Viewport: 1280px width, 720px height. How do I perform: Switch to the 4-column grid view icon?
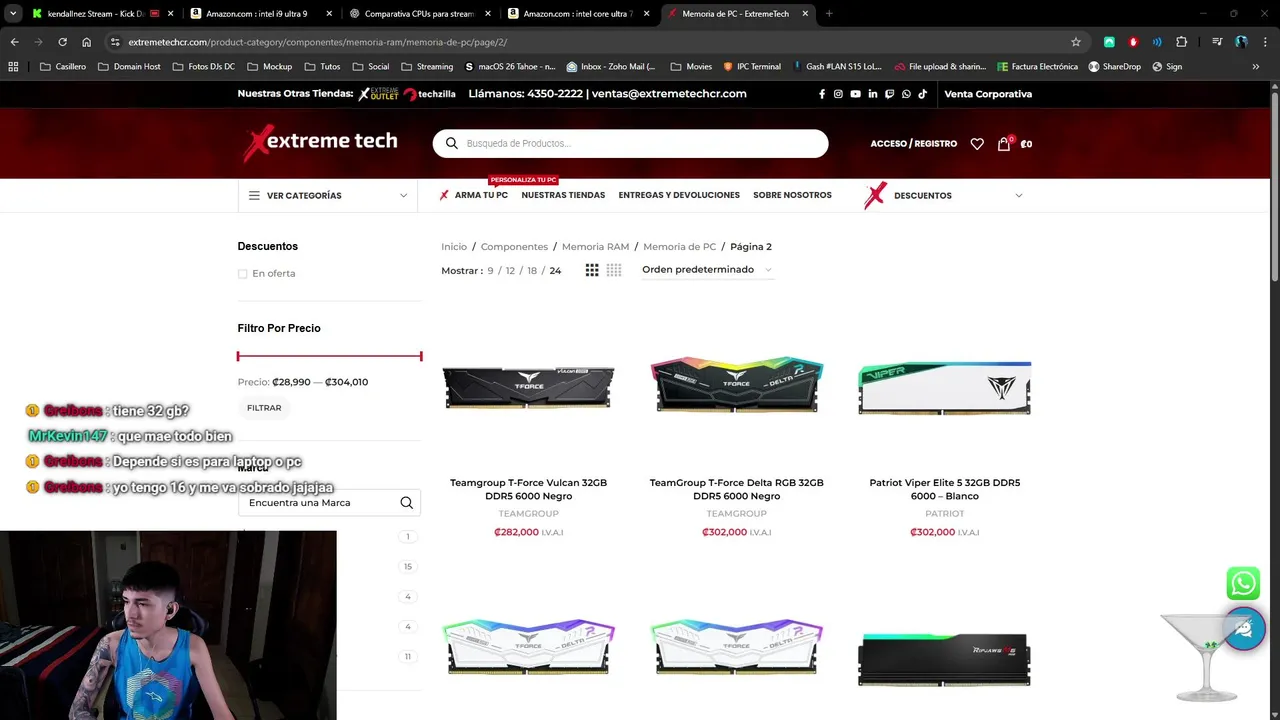(614, 270)
